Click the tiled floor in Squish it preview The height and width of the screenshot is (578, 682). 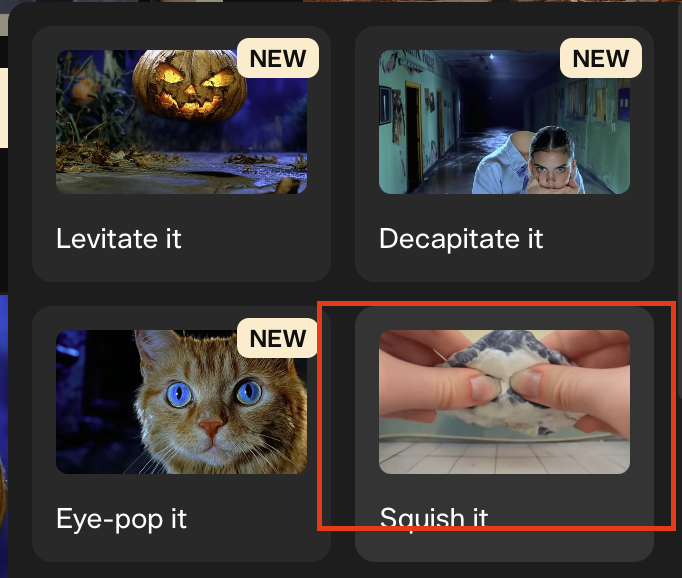(504, 458)
